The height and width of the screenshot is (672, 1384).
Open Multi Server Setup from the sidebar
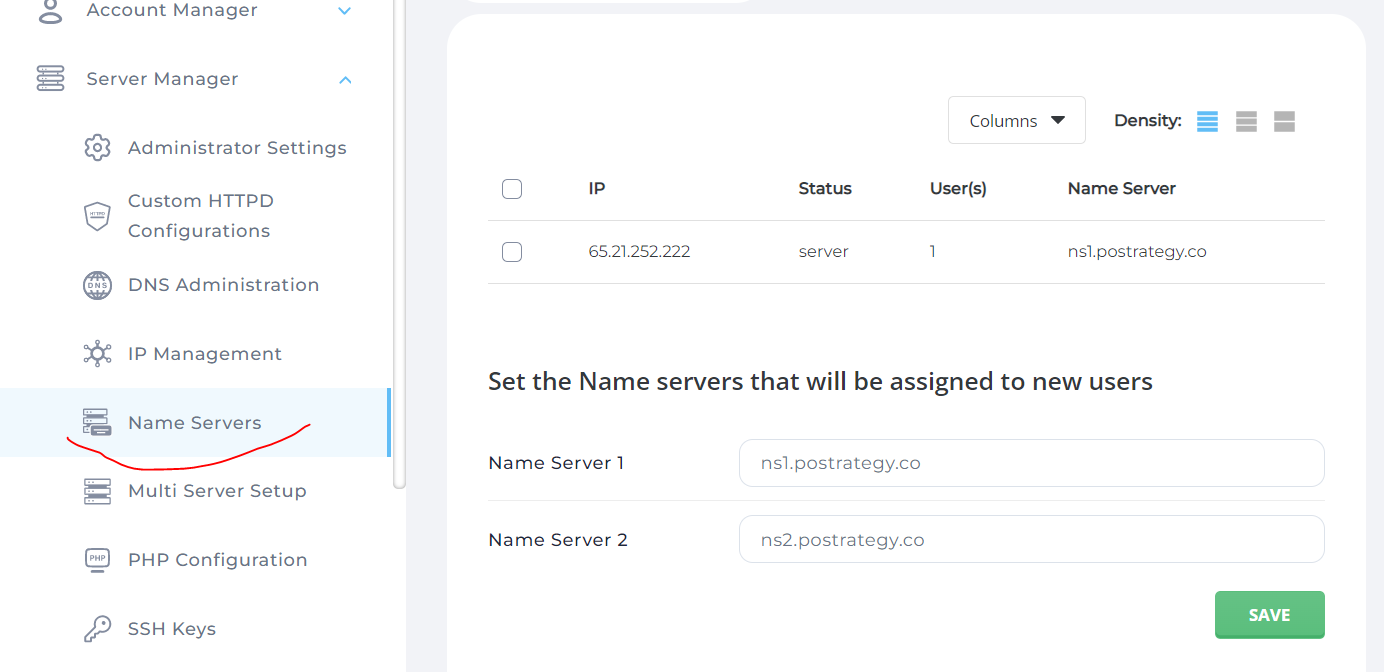coord(217,490)
